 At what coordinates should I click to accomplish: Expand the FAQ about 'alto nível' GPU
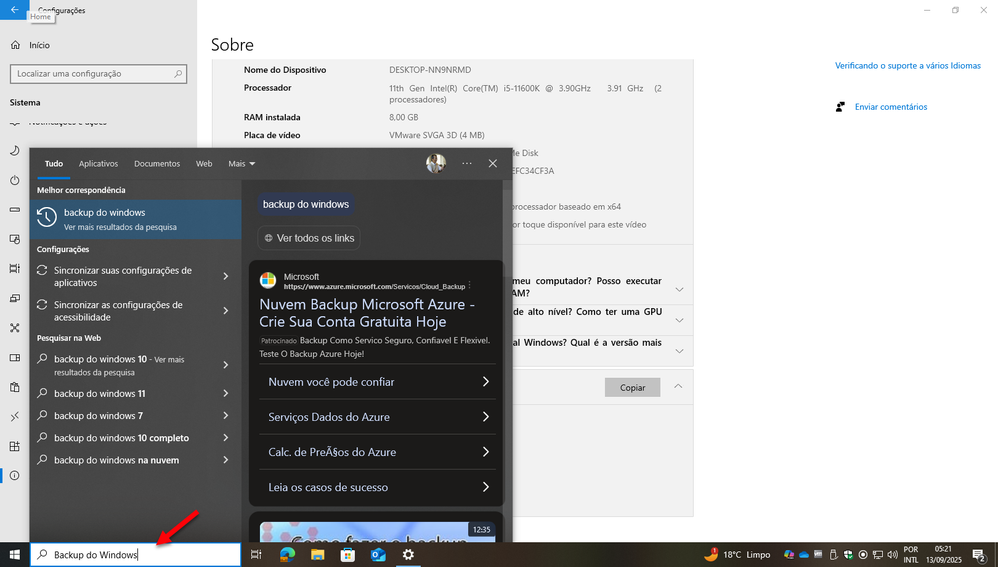click(x=679, y=320)
